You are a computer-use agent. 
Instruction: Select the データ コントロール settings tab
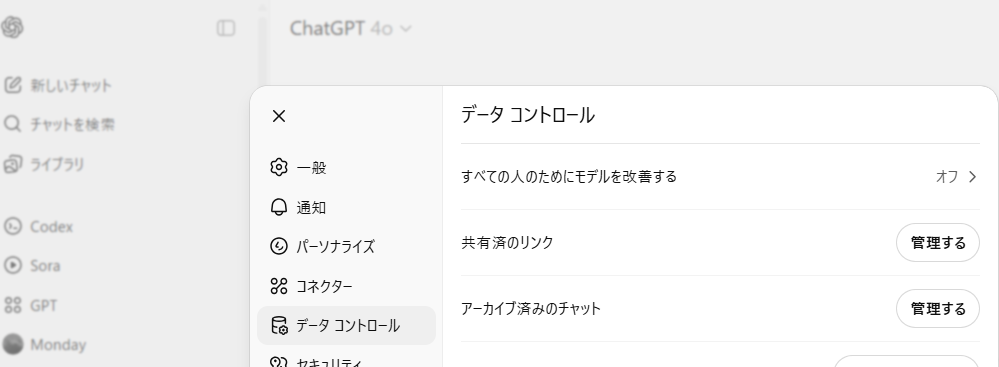[x=346, y=326]
